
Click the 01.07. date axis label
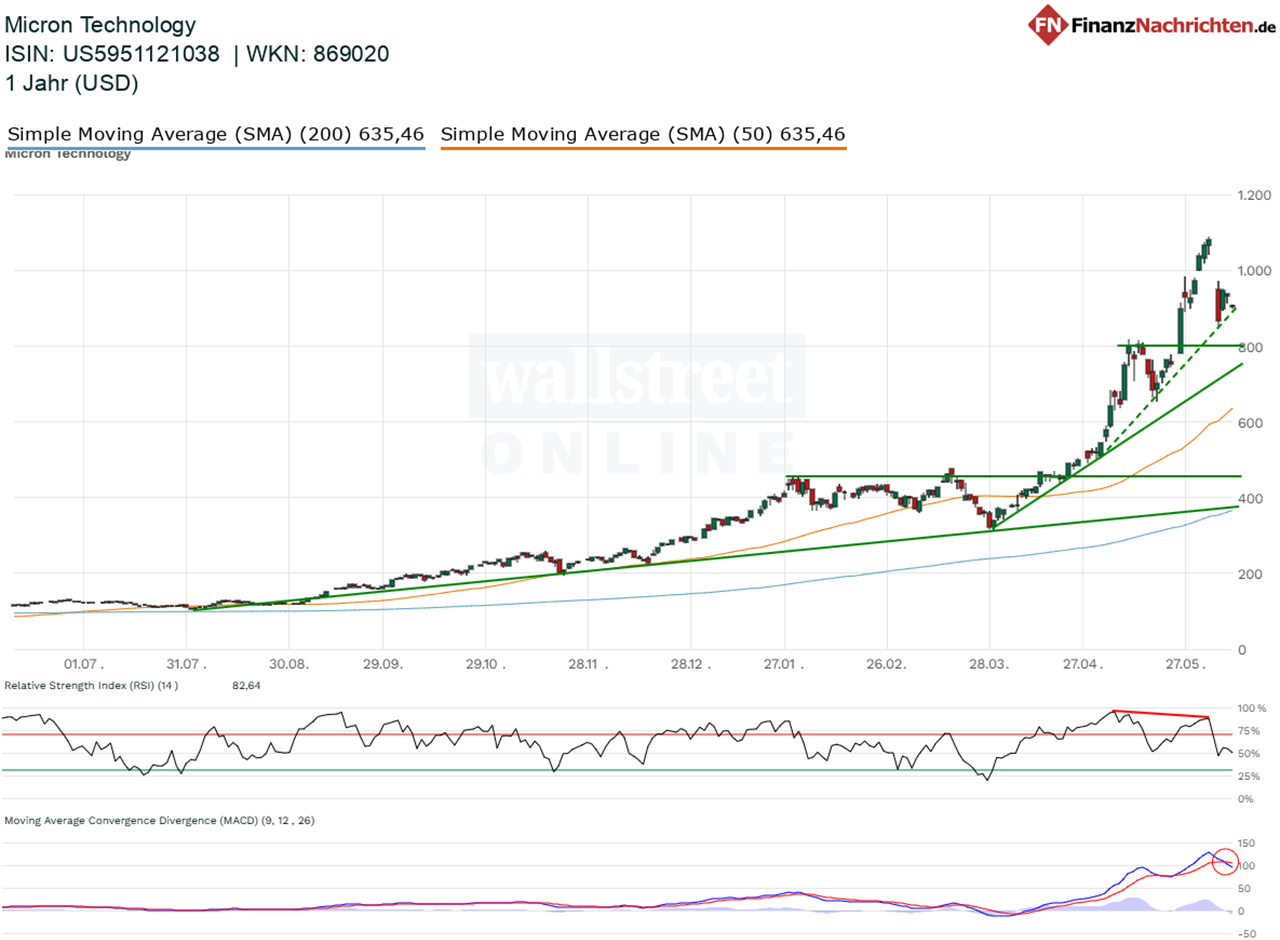tap(84, 664)
